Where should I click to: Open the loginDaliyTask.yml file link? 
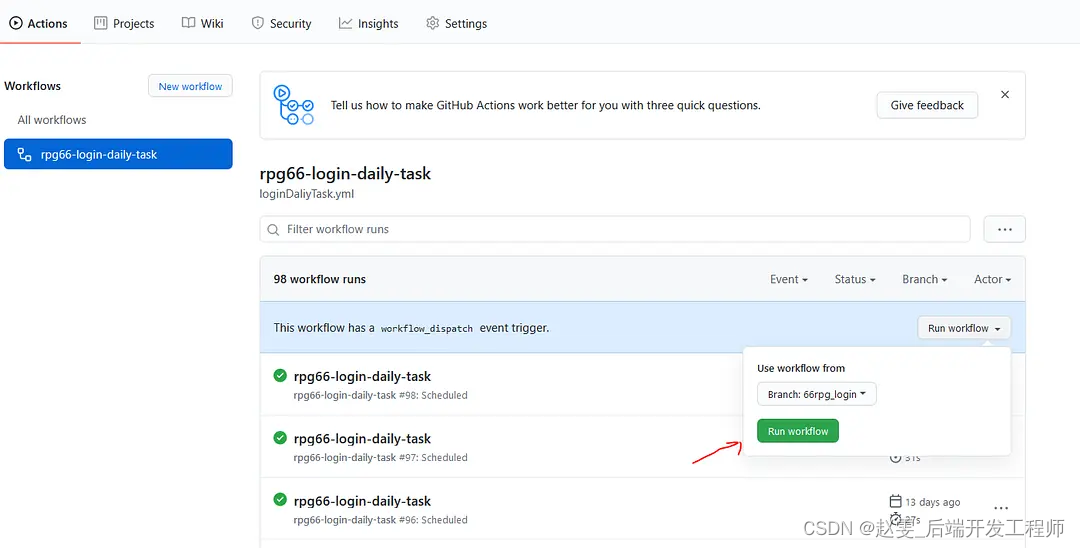pos(307,194)
